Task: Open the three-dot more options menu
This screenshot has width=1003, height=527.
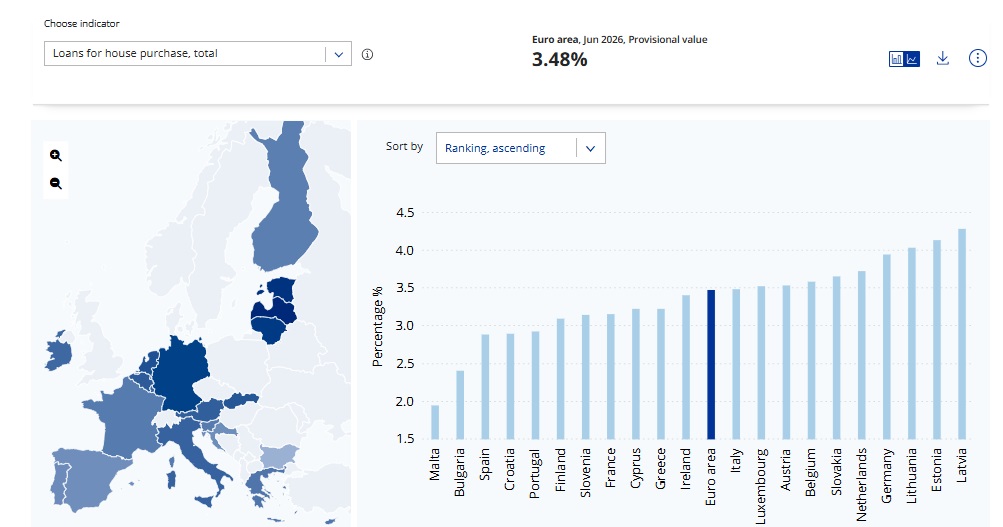Action: pos(977,58)
